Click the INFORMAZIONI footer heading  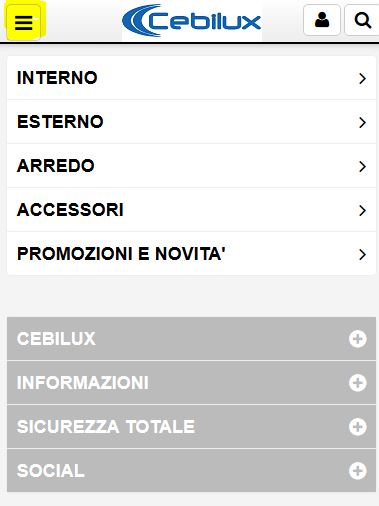pyautogui.click(x=83, y=383)
